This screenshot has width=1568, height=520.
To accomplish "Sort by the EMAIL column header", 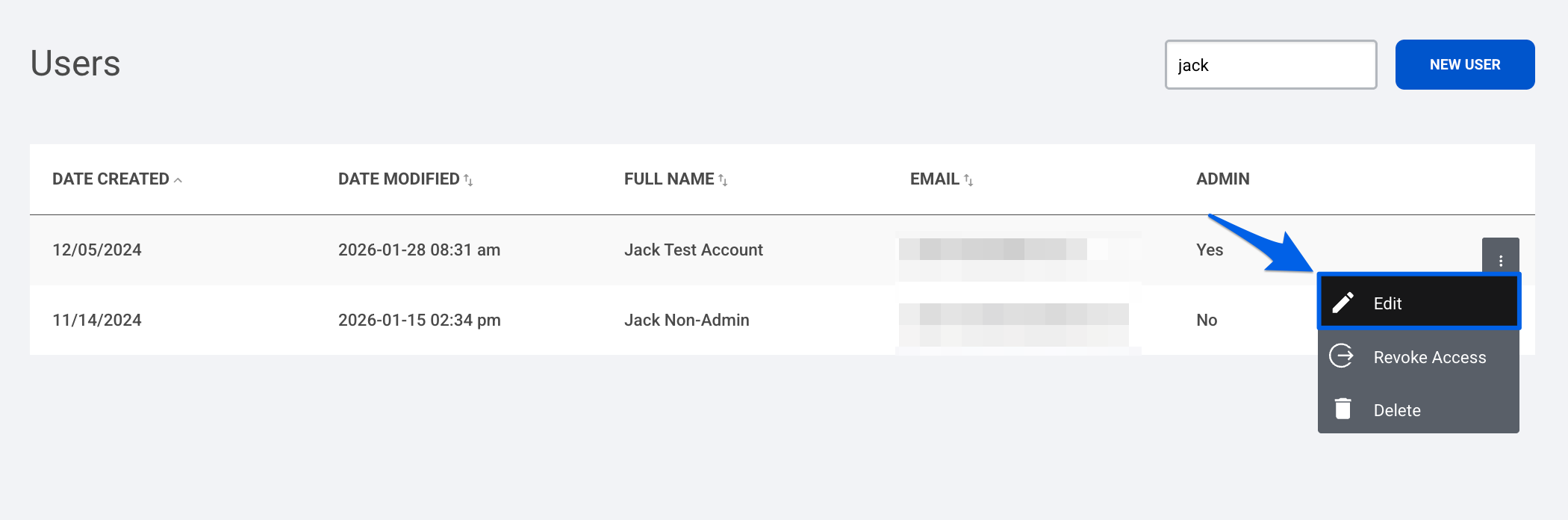I will pyautogui.click(x=935, y=179).
